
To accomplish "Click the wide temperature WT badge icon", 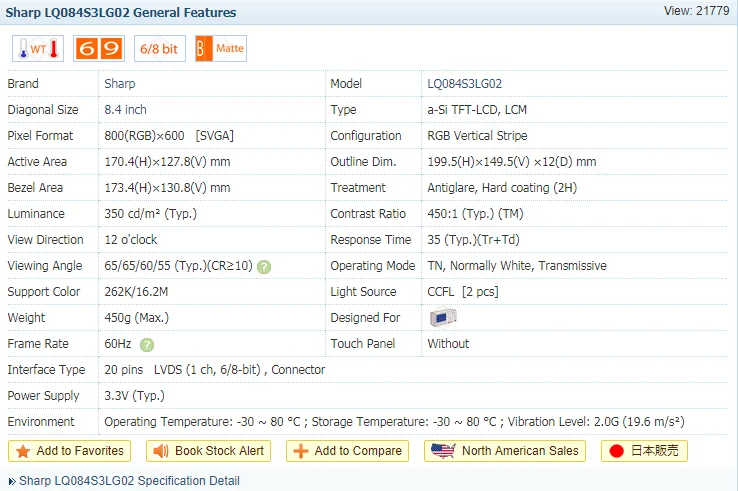I will coord(38,48).
